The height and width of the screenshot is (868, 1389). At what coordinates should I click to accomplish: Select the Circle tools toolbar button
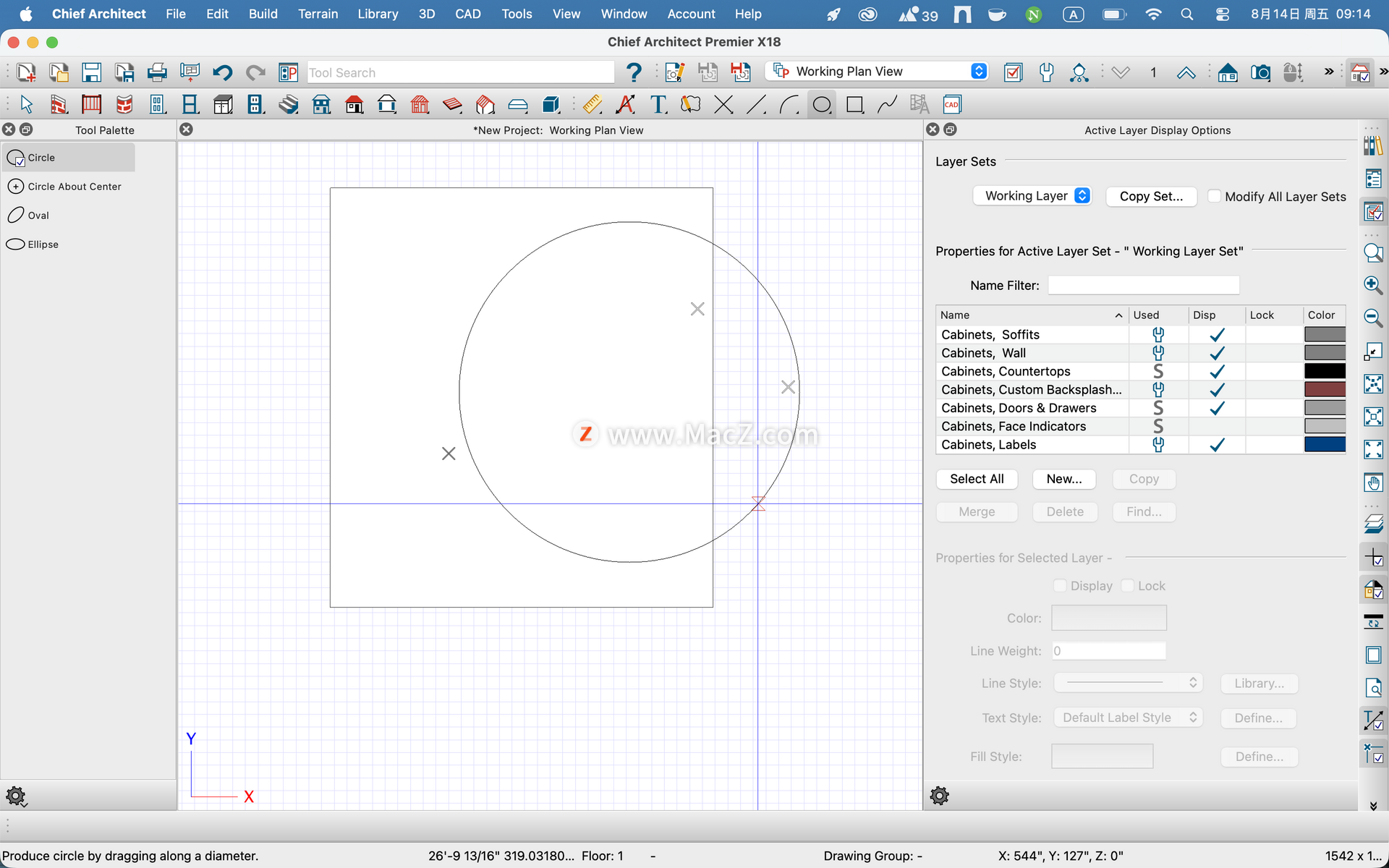click(x=822, y=105)
